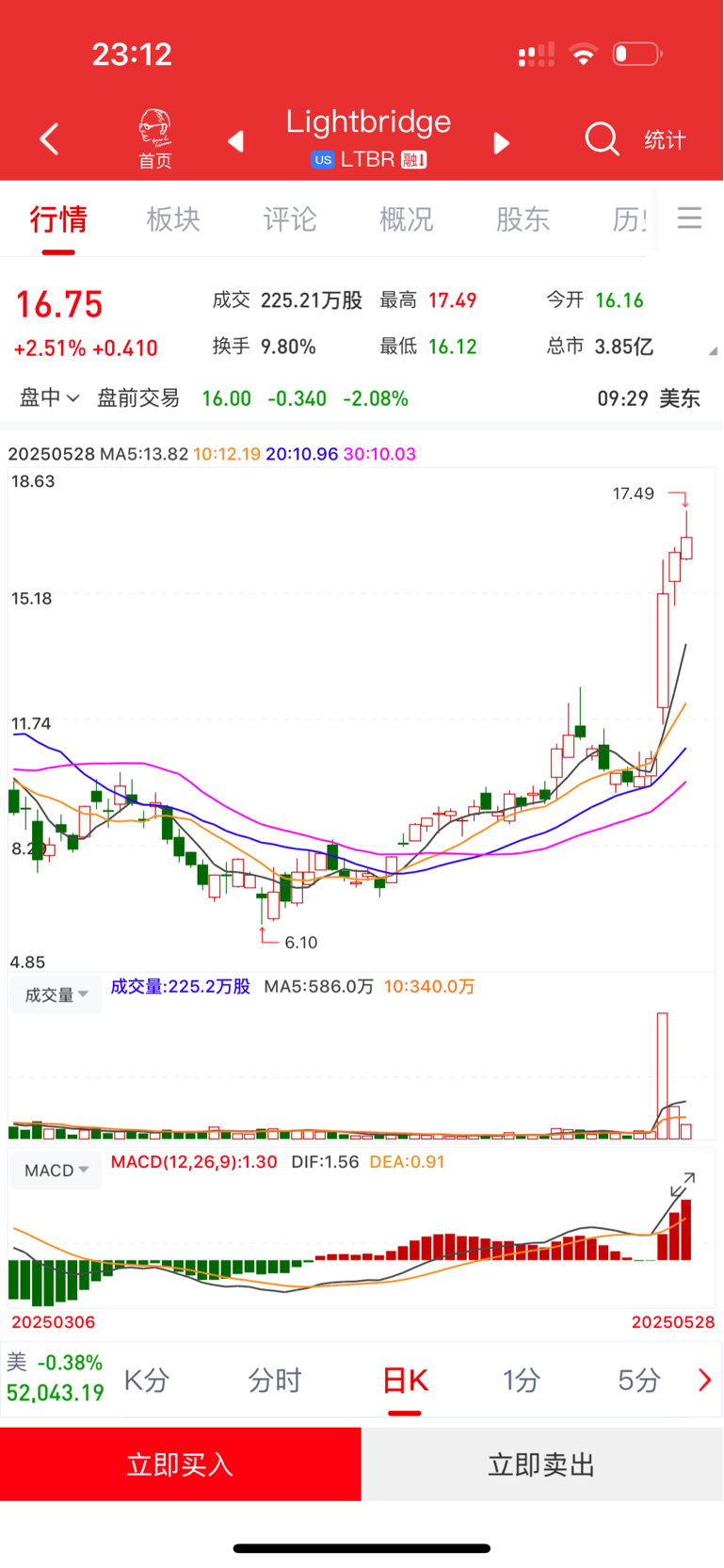Tap the US market badge
Image resolution: width=724 pixels, height=1568 pixels.
pyautogui.click(x=323, y=160)
